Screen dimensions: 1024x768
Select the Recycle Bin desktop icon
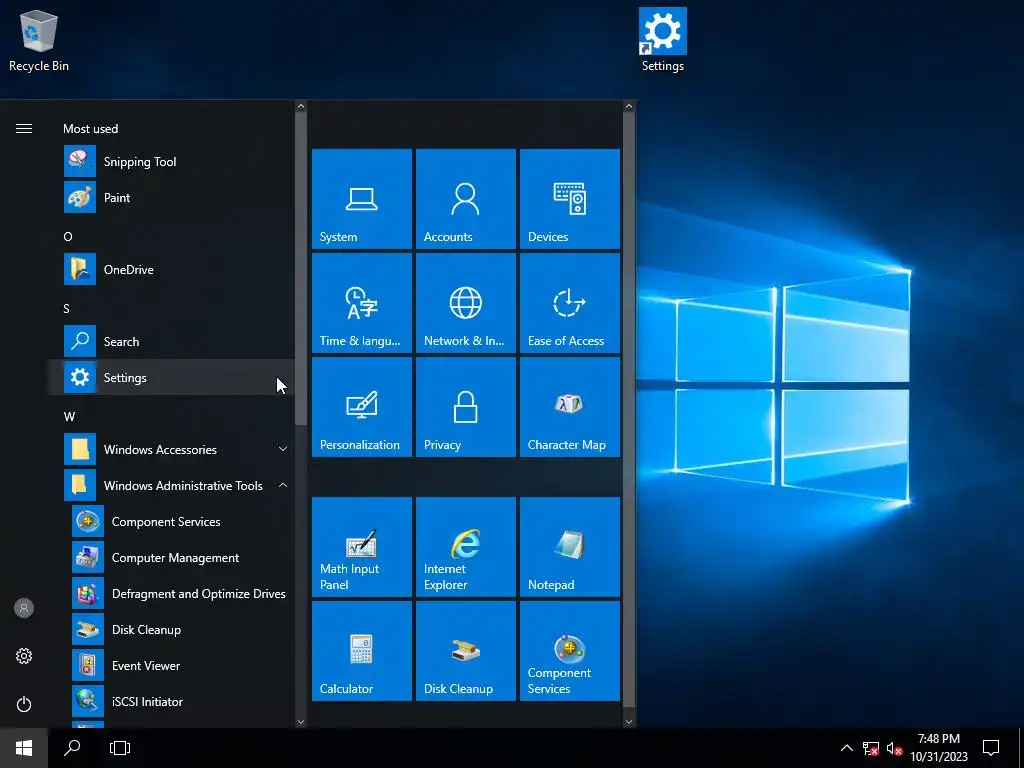(x=39, y=40)
